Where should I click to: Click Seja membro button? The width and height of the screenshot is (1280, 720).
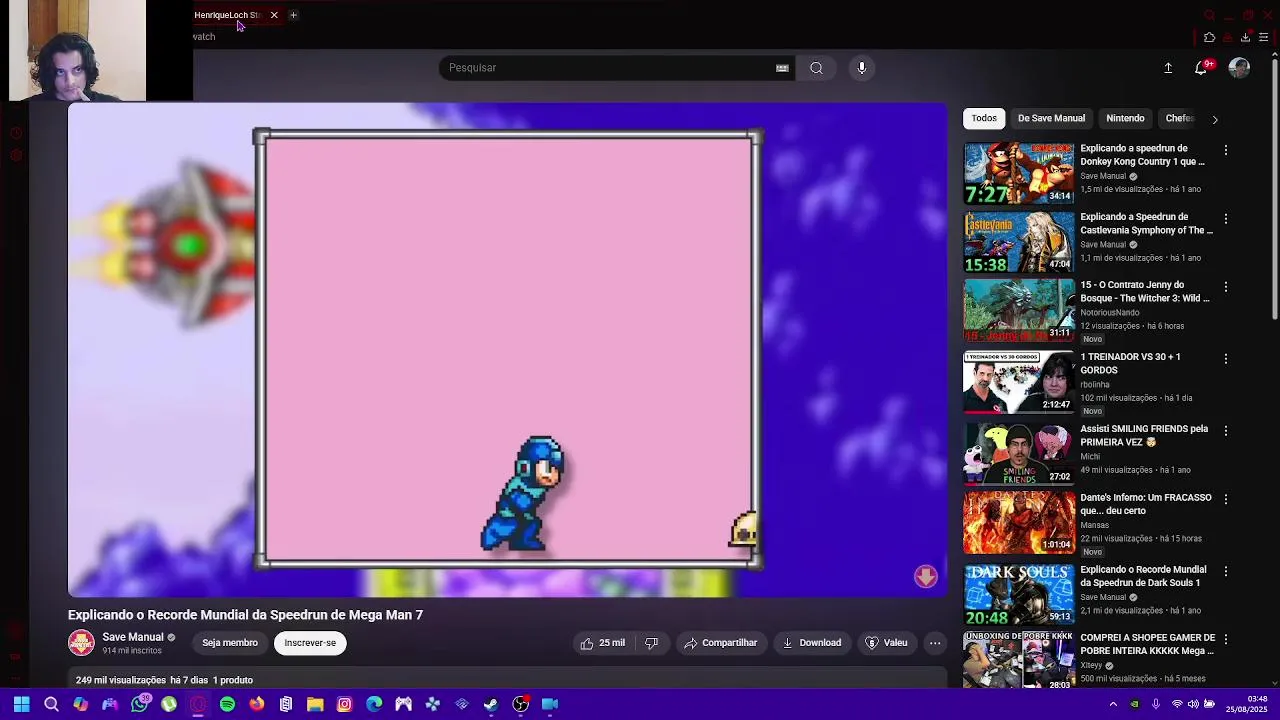coord(230,643)
